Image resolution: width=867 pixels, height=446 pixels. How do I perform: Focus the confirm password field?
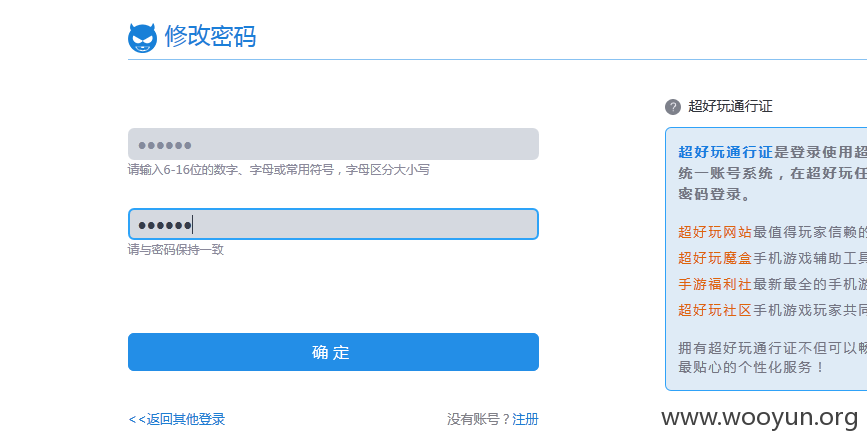tap(333, 224)
